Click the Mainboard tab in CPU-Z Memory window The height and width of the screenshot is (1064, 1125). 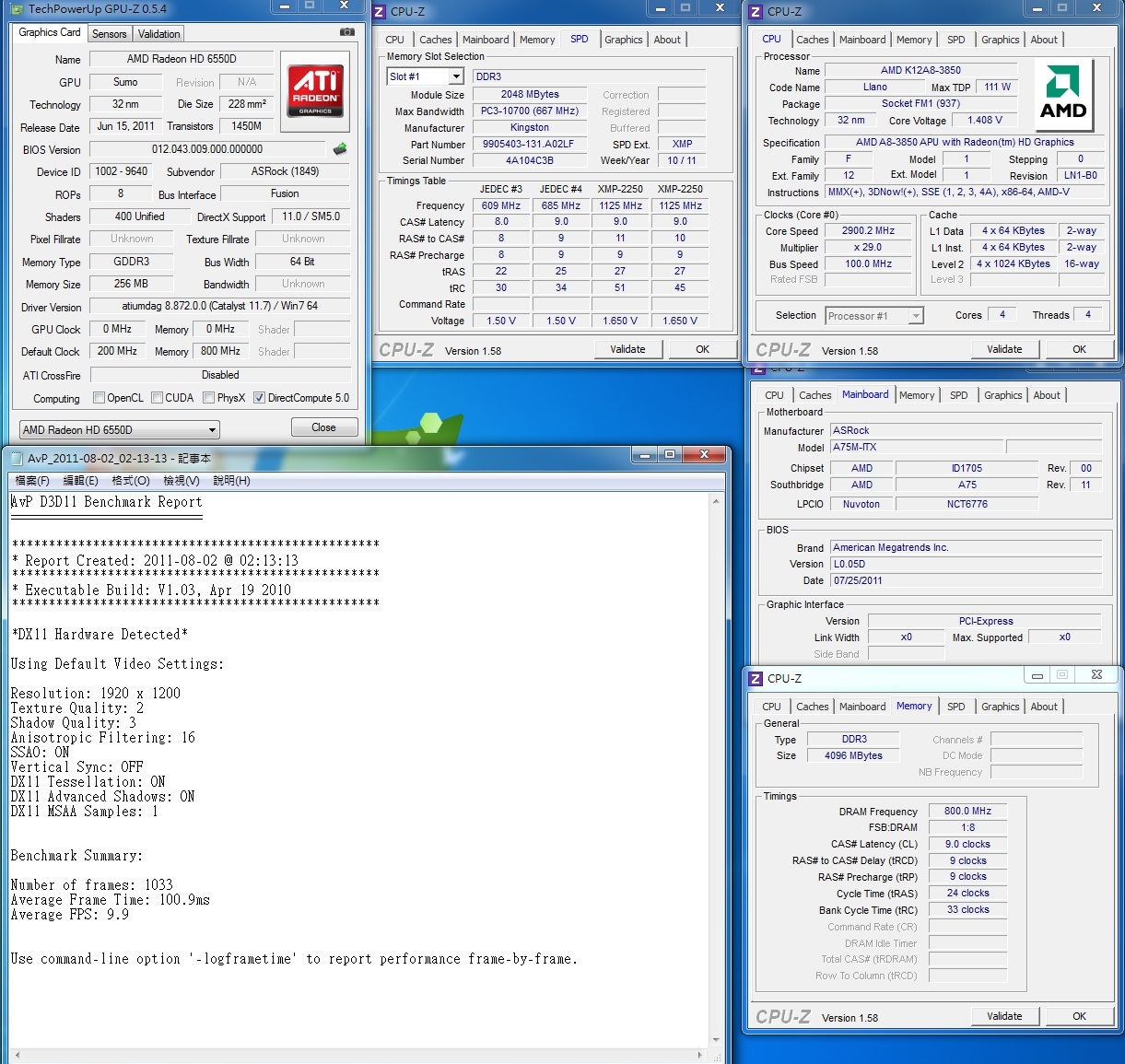(x=862, y=707)
